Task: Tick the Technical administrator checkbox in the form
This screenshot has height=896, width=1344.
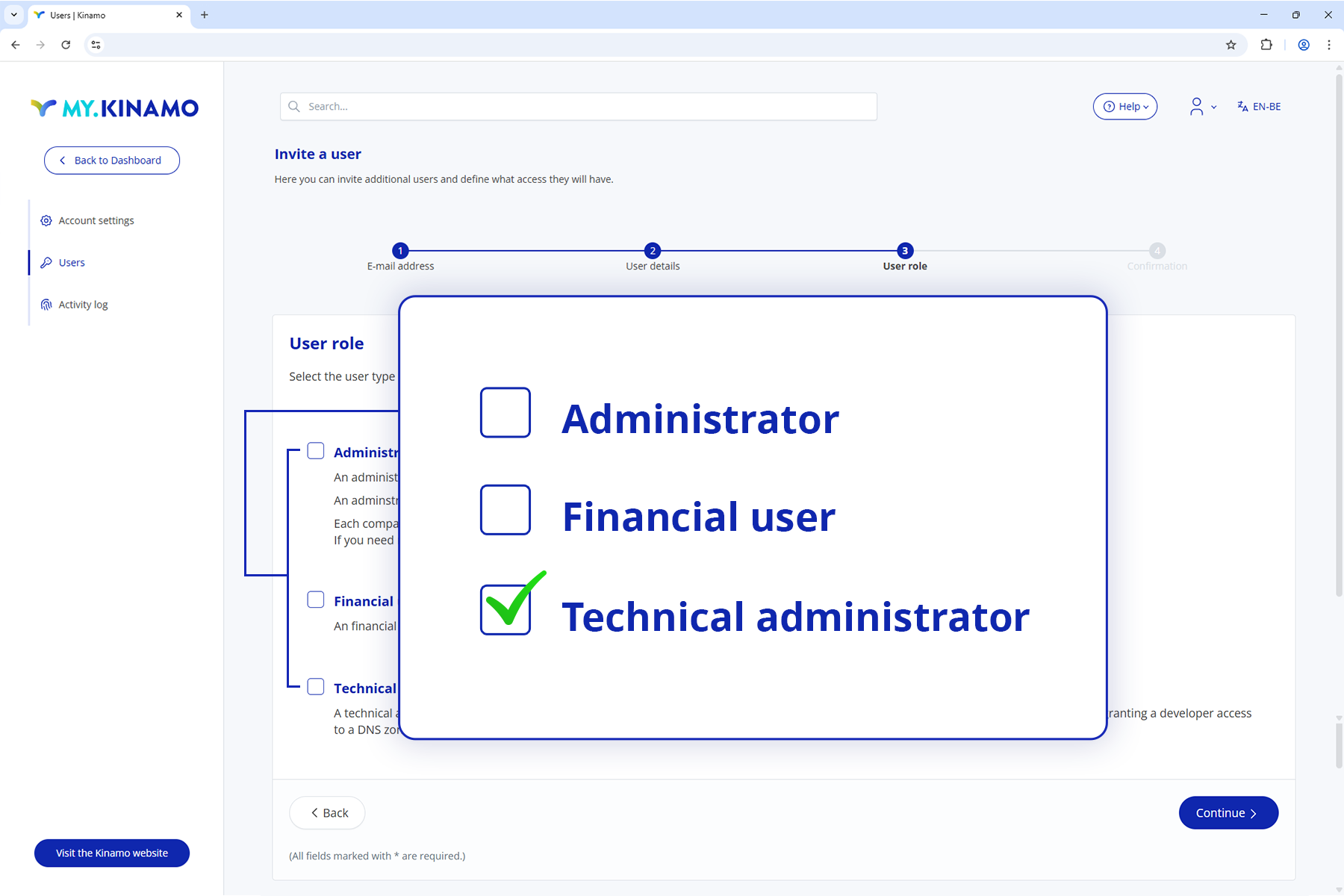Action: point(316,687)
